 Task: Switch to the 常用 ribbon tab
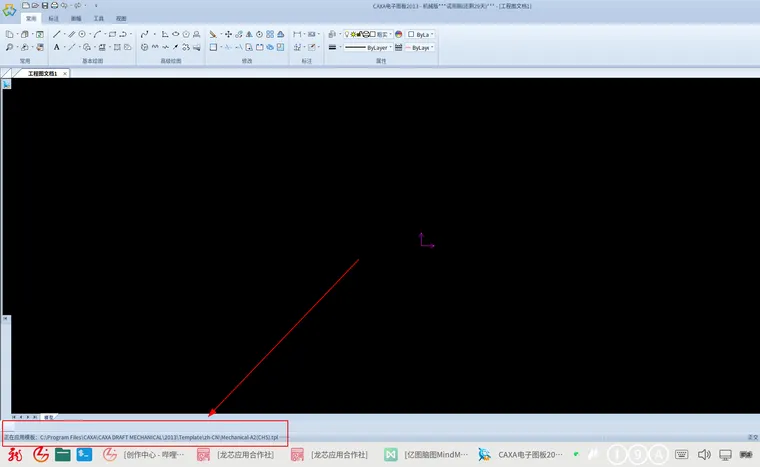[x=31, y=18]
